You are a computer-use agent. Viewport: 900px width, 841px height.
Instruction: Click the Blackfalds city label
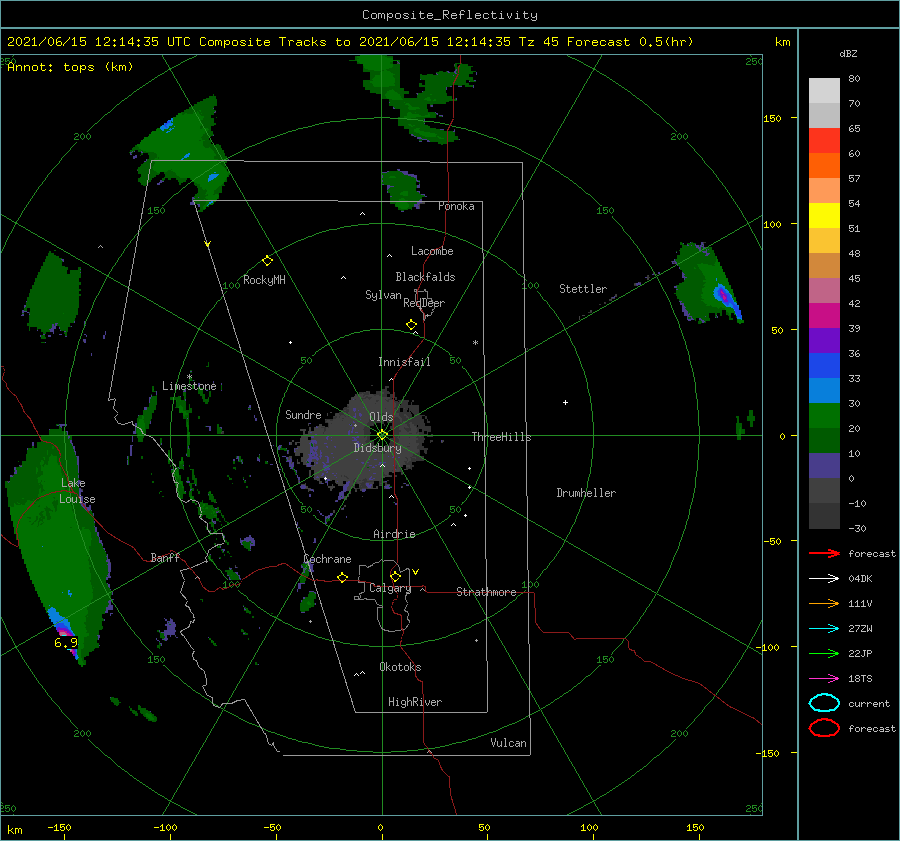(x=425, y=277)
